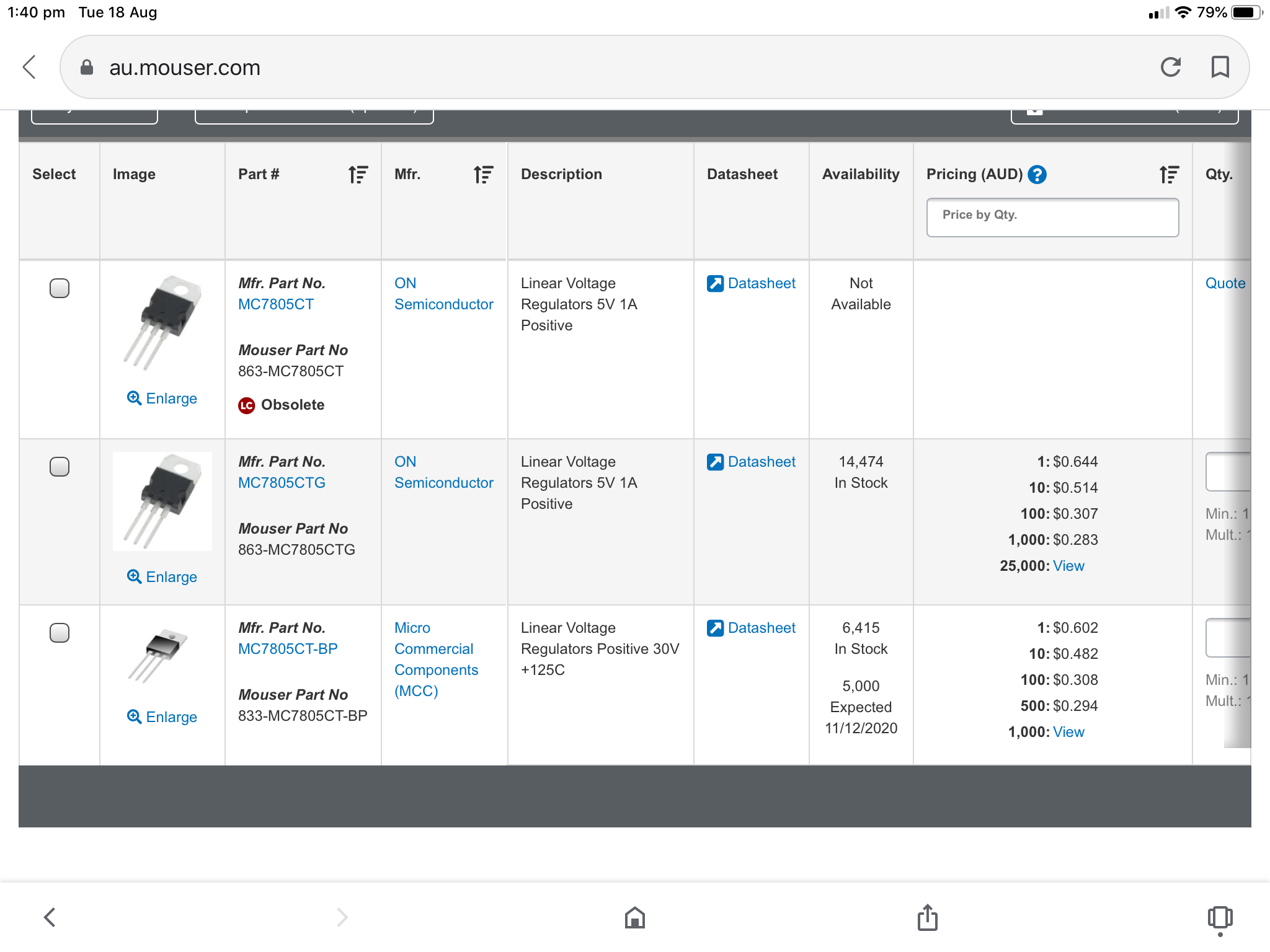Click 6,415 In Stock availability text

point(861,638)
